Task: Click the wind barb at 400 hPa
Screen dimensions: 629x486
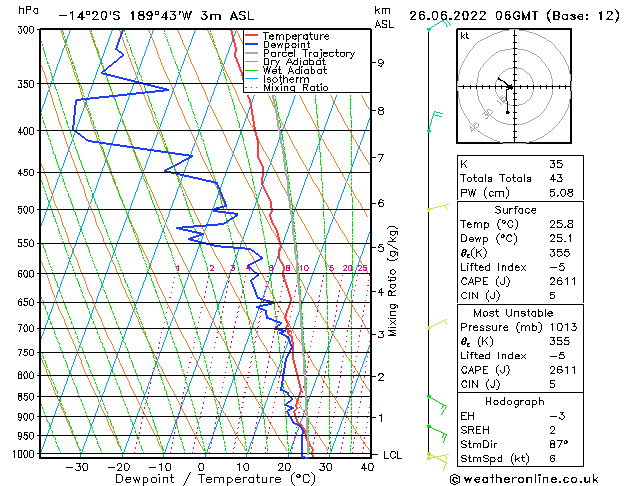Action: point(435,122)
